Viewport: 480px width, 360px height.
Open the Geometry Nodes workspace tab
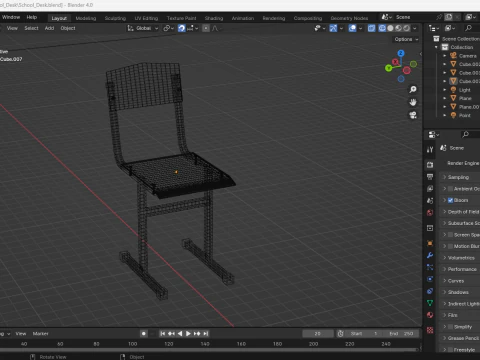349,18
